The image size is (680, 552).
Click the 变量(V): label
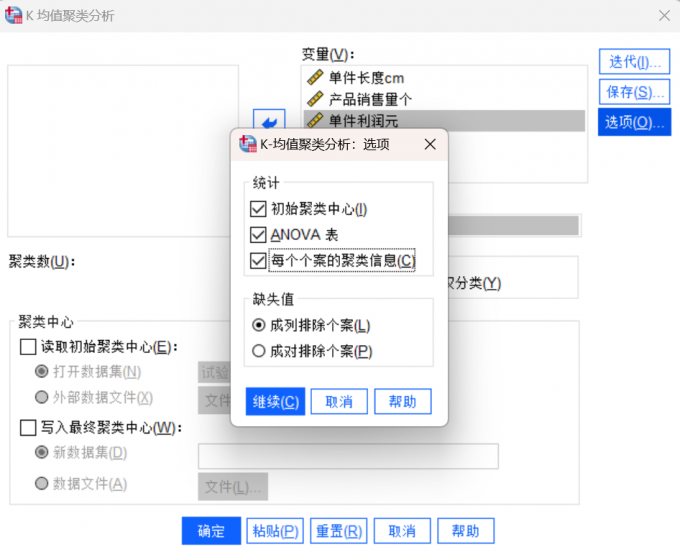(328, 55)
